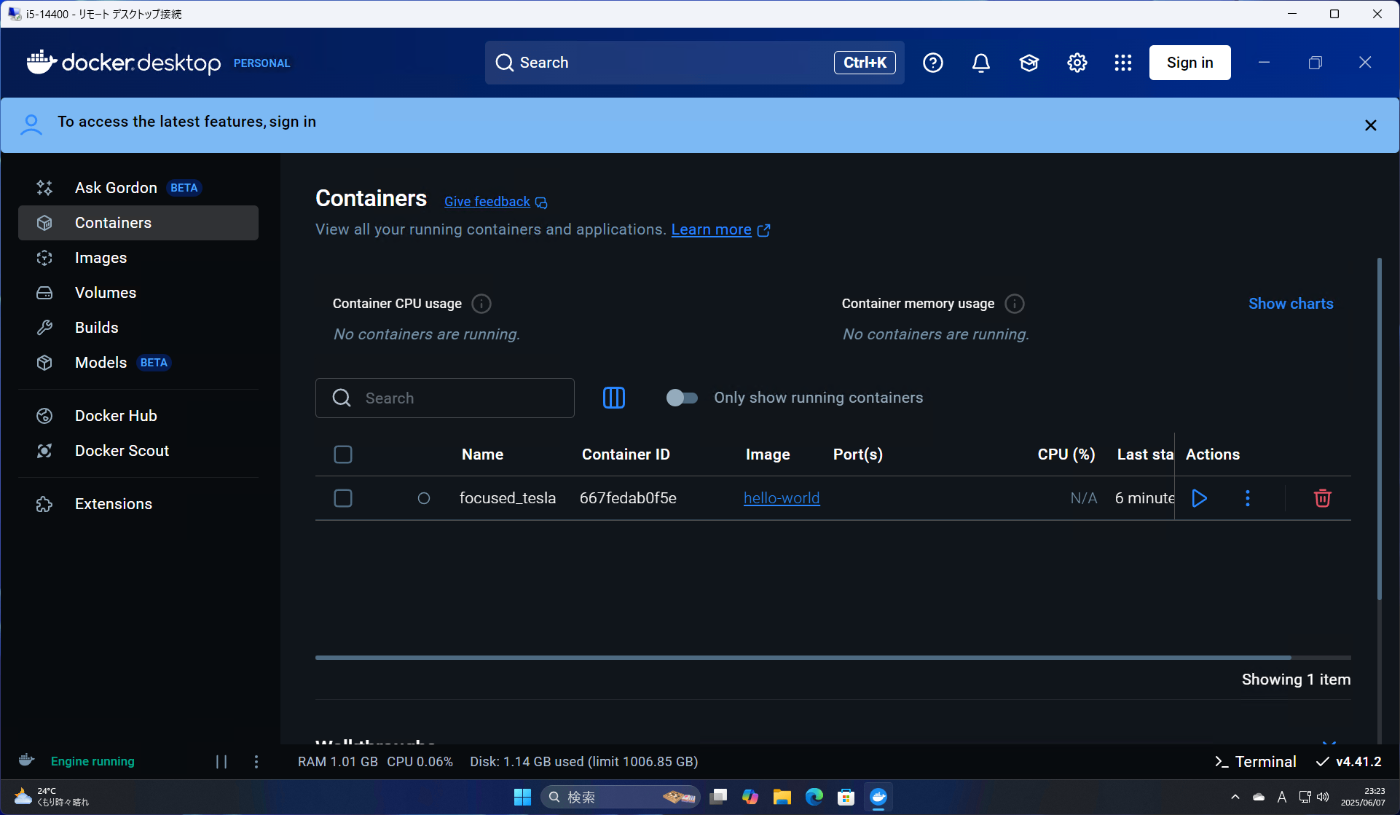Open engine options three-dot menu
This screenshot has width=1400, height=815.
[x=256, y=762]
